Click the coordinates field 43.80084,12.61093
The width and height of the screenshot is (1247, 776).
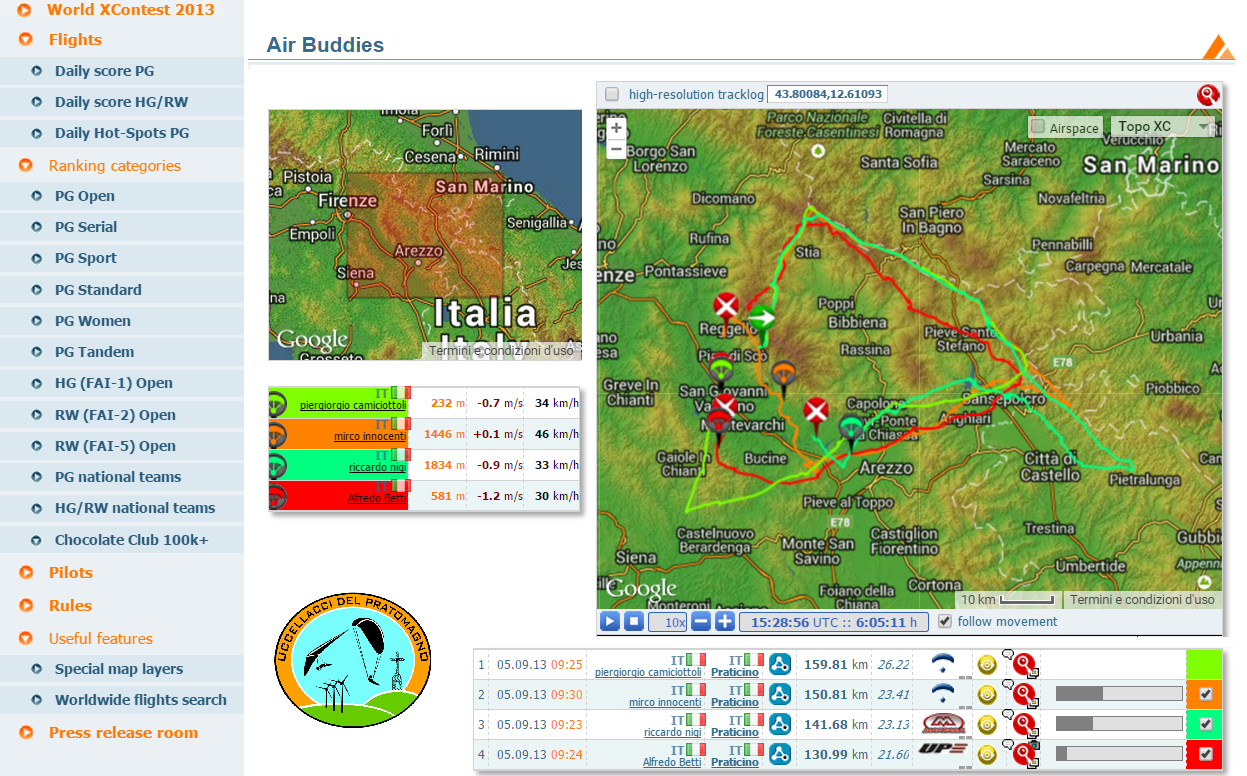[827, 94]
